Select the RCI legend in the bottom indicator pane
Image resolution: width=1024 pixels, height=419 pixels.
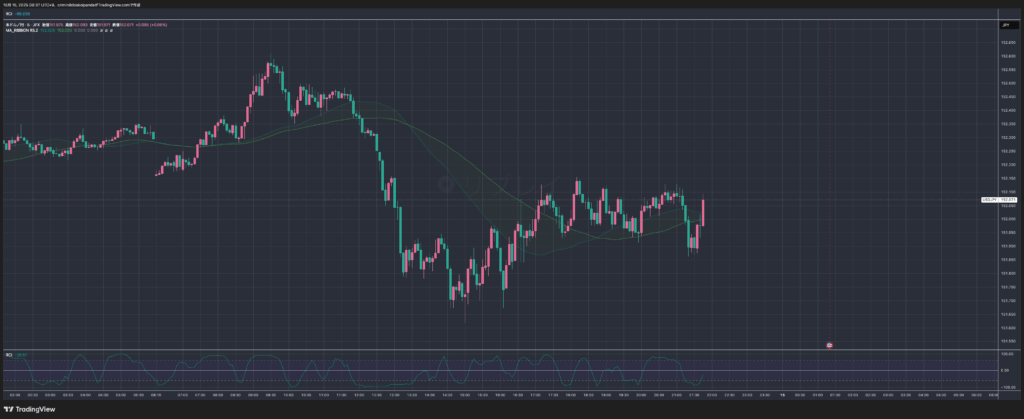pyautogui.click(x=10, y=354)
